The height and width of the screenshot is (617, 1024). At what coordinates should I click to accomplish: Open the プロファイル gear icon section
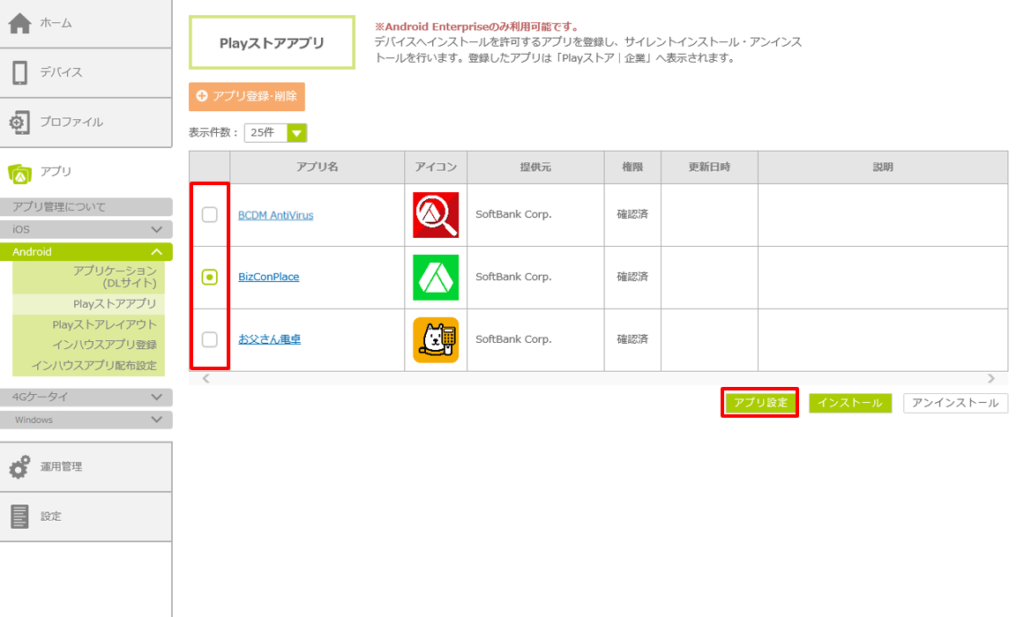click(x=20, y=122)
